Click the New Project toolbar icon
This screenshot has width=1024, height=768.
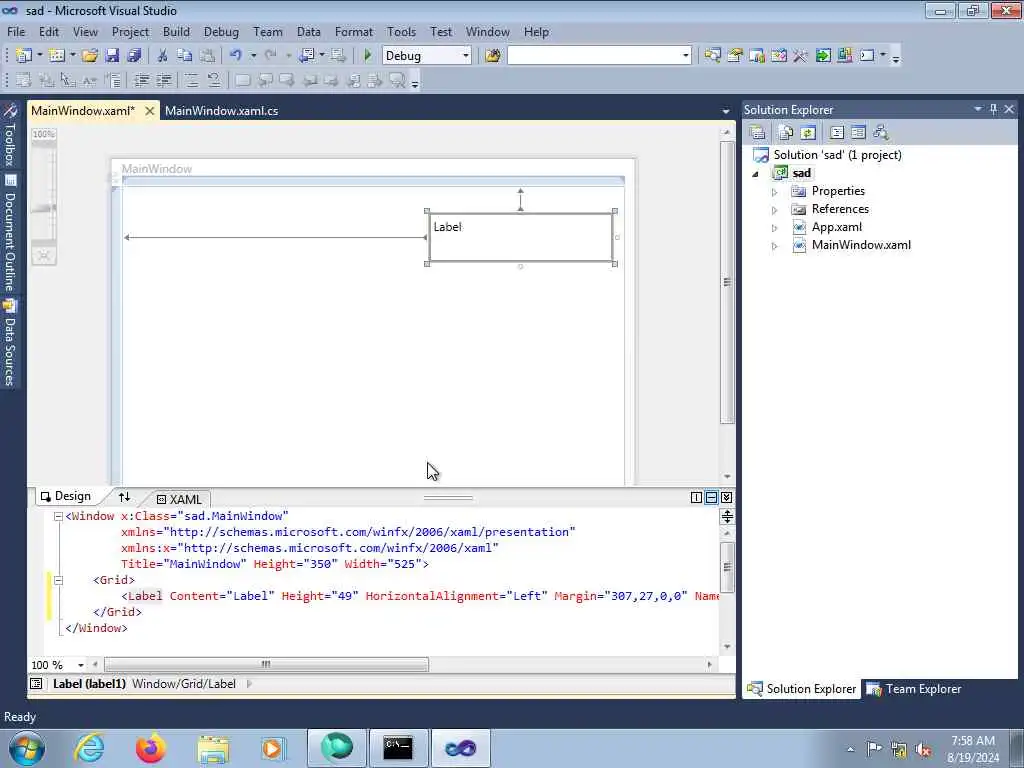(x=24, y=56)
